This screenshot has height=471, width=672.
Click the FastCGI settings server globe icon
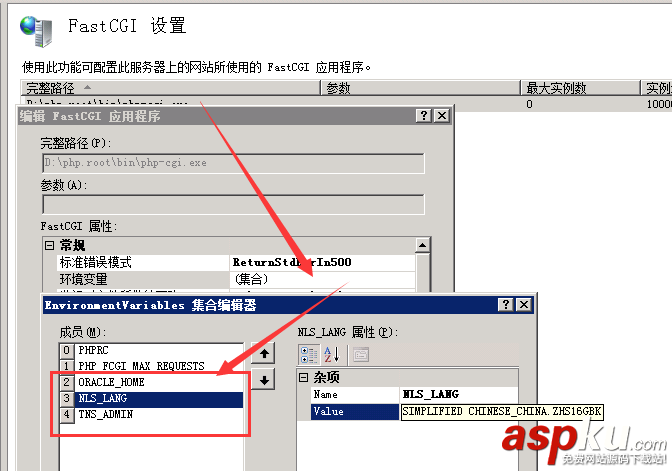(x=36, y=31)
